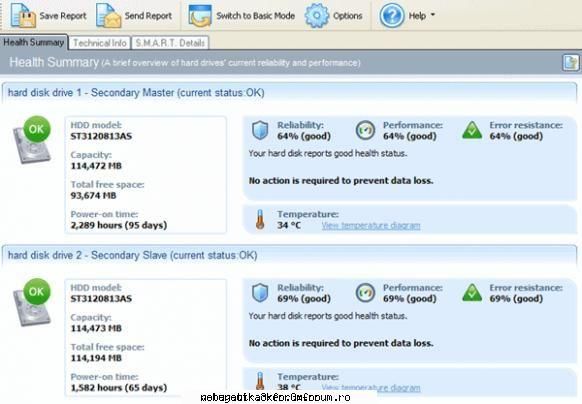Click the 93,674 MB free space value
Image resolution: width=582 pixels, height=404 pixels.
(x=94, y=195)
